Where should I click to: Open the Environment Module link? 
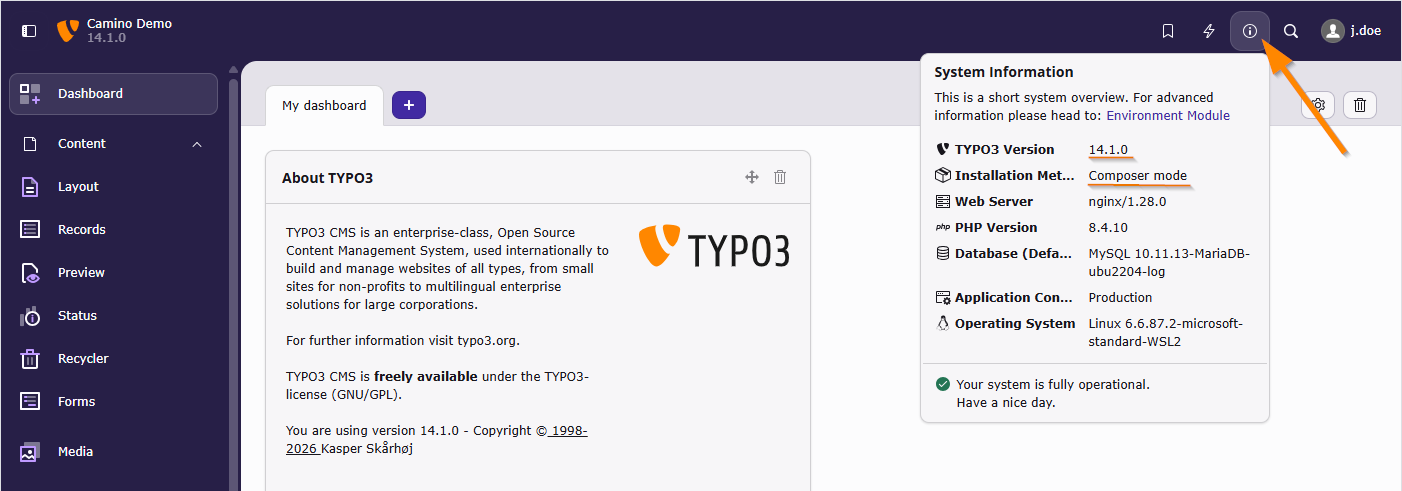[x=1168, y=115]
